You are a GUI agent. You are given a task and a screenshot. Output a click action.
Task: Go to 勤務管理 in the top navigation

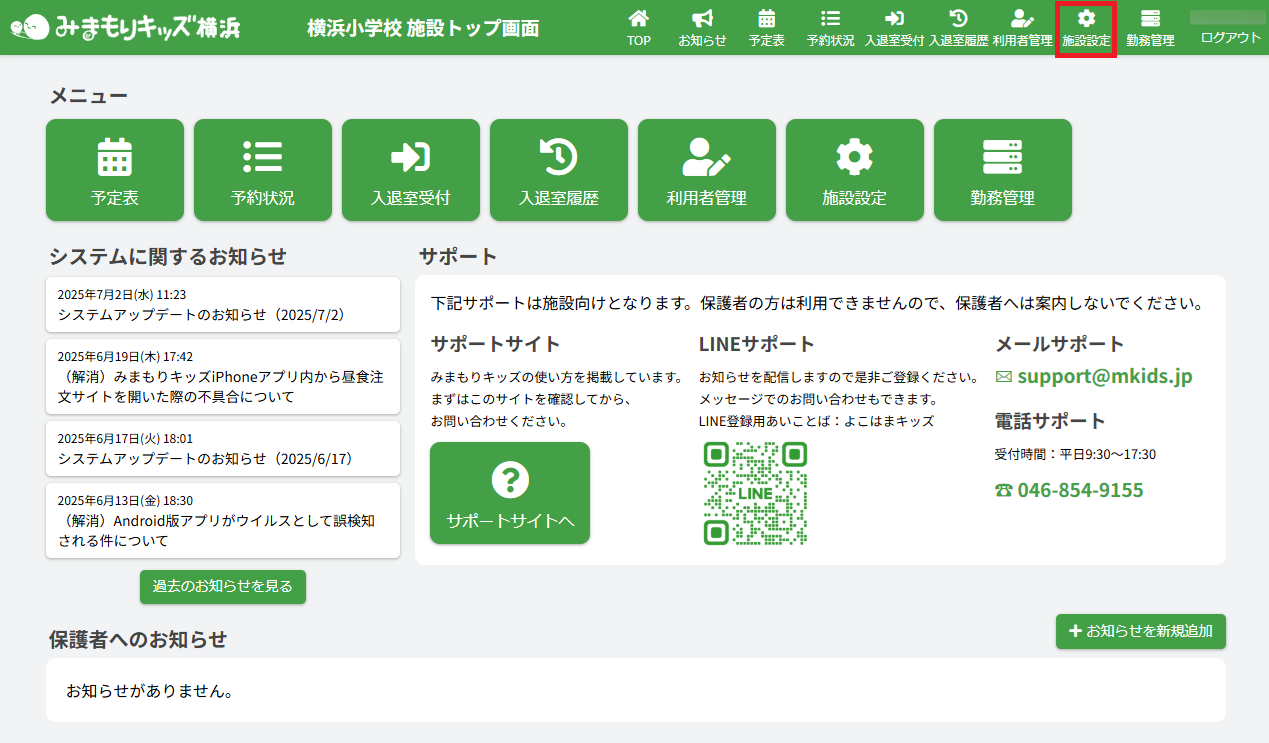(1150, 27)
